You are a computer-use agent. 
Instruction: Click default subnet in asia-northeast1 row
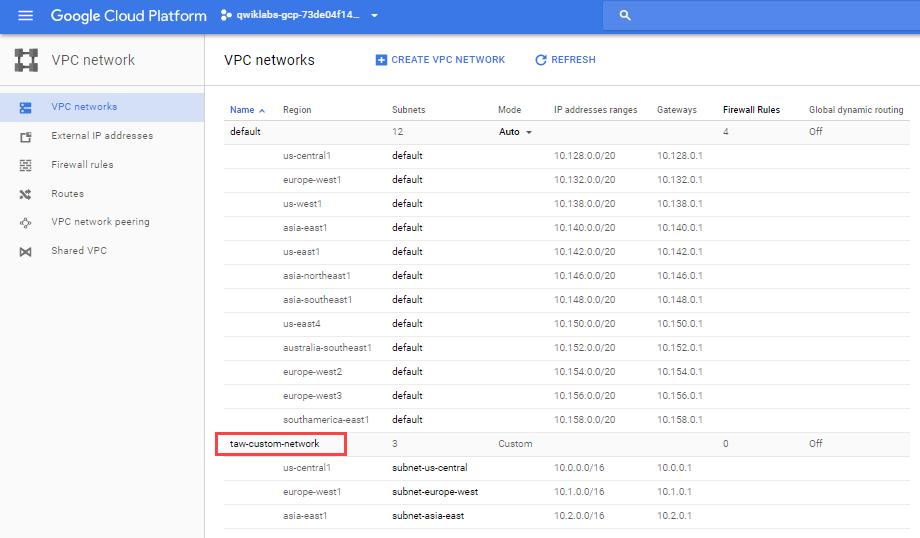407,276
